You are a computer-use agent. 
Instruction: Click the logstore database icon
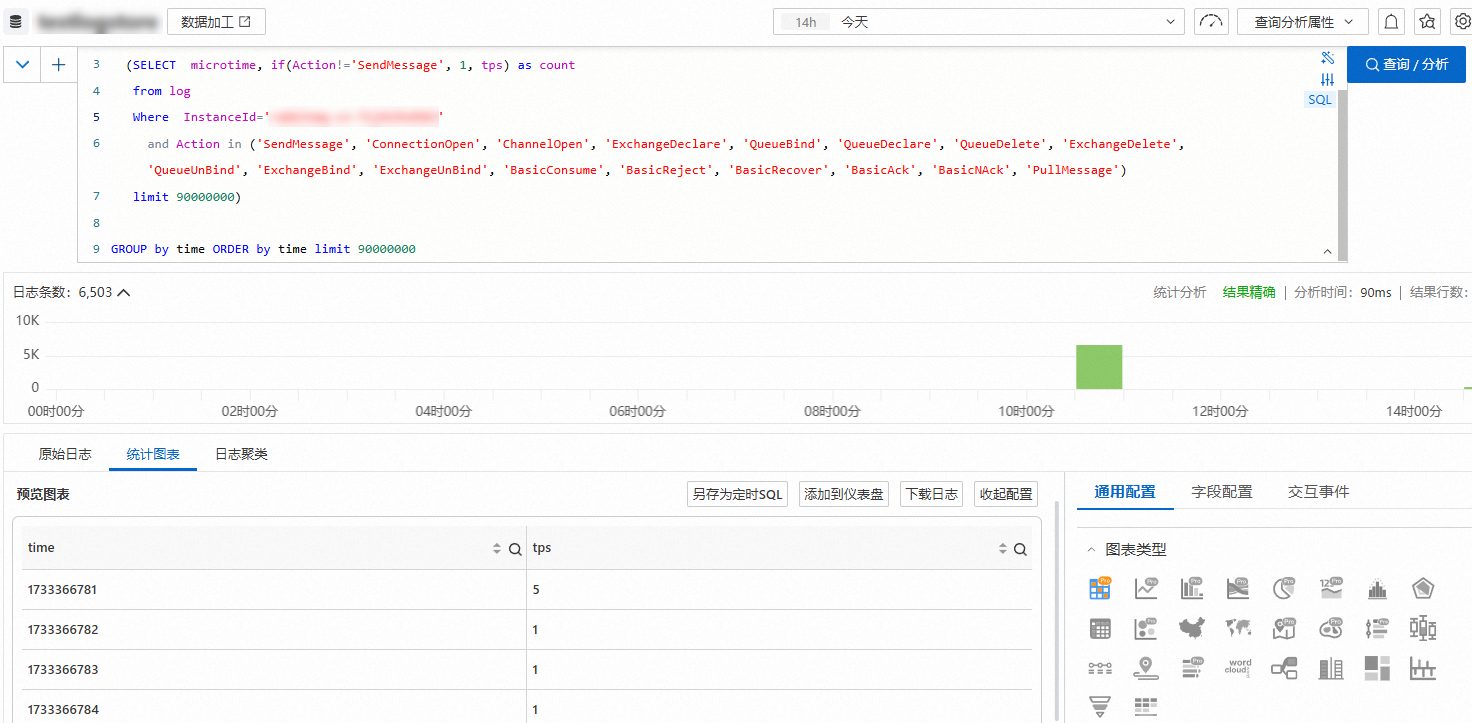point(16,21)
